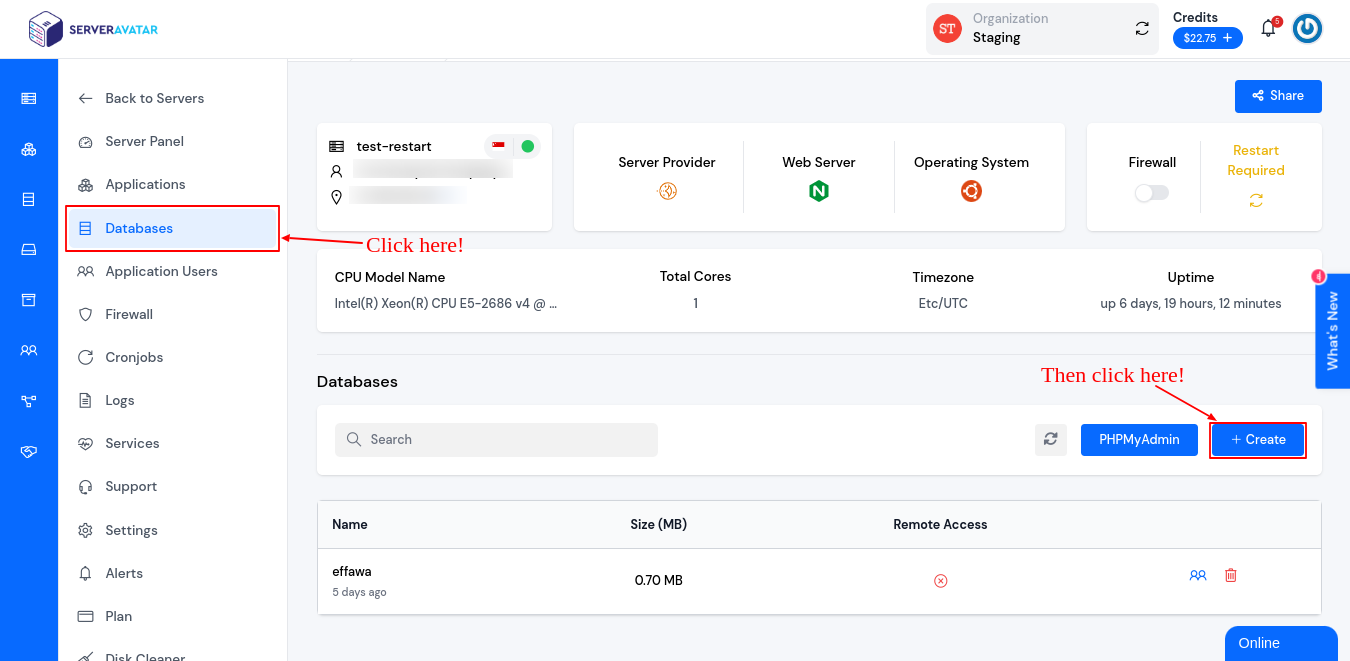This screenshot has height=661, width=1350.
Task: Open PHPMyAdmin
Action: click(1139, 439)
